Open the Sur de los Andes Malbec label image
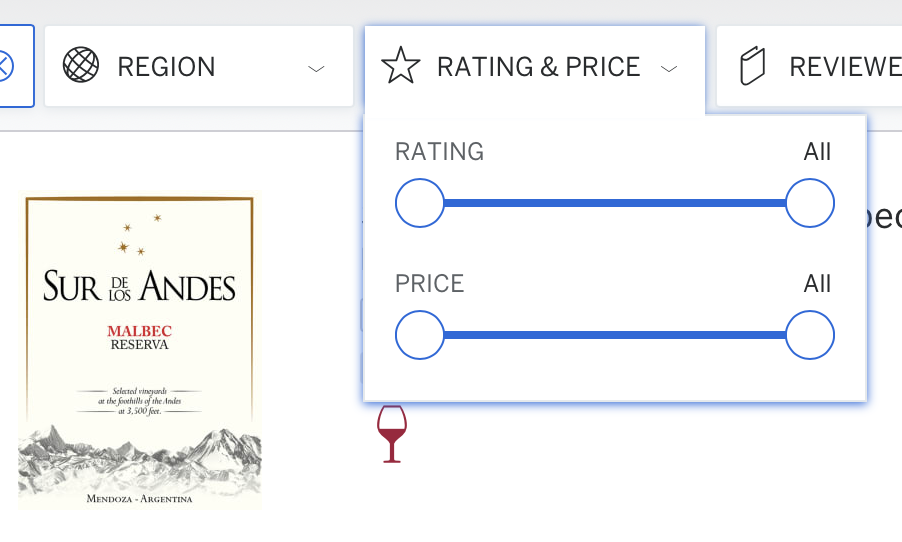Screen dimensions: 902x542 click(140, 352)
